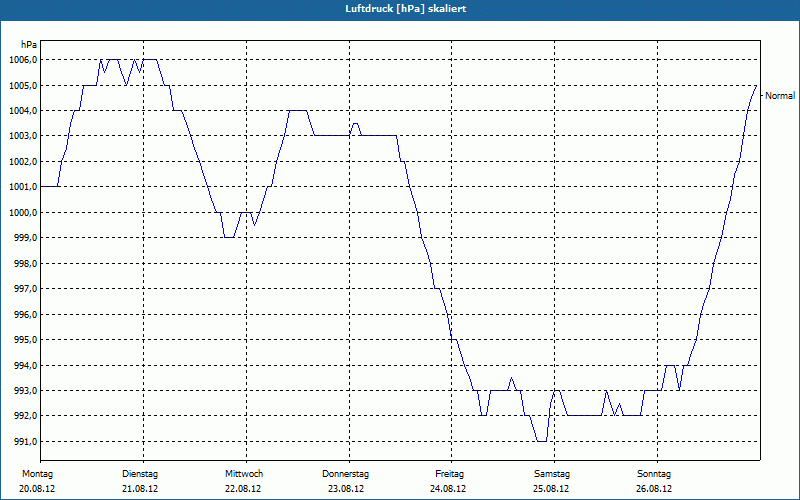
Task: Click the date 23.08.12
Action: point(345,489)
